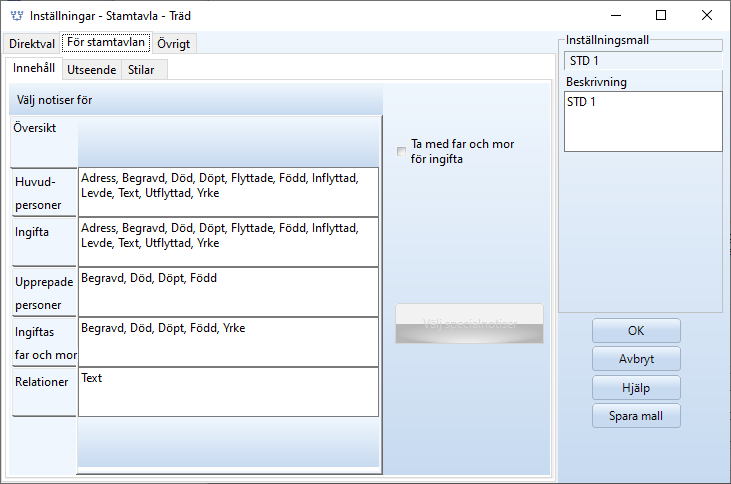Click the Inställningsmall field showing STD 1
Viewport: 731px width, 484px height.
(x=642, y=61)
